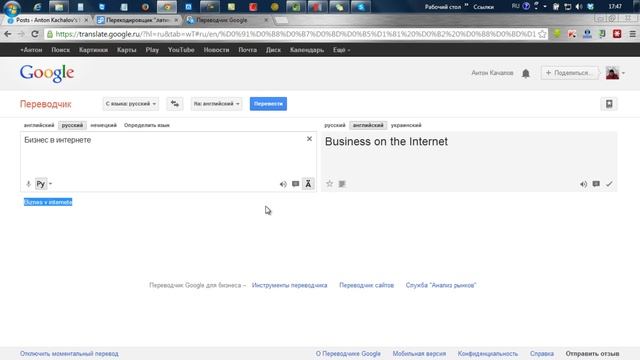Image resolution: width=640 pixels, height=360 pixels.
Task: Open Карты in Google bar
Action: [x=127, y=50]
